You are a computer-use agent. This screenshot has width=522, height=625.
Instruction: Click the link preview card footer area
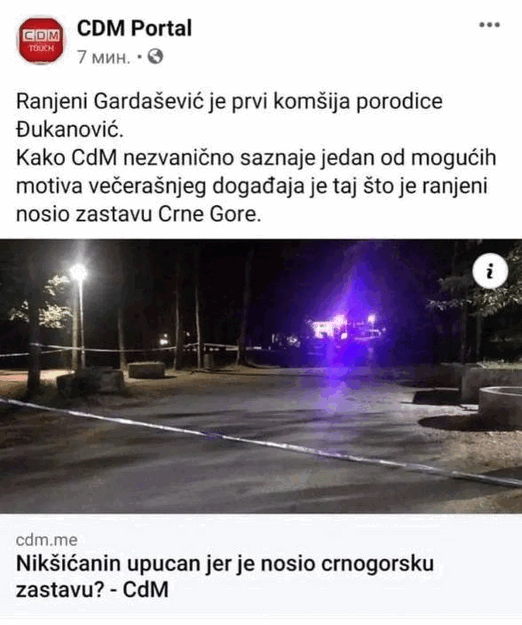[x=261, y=566]
